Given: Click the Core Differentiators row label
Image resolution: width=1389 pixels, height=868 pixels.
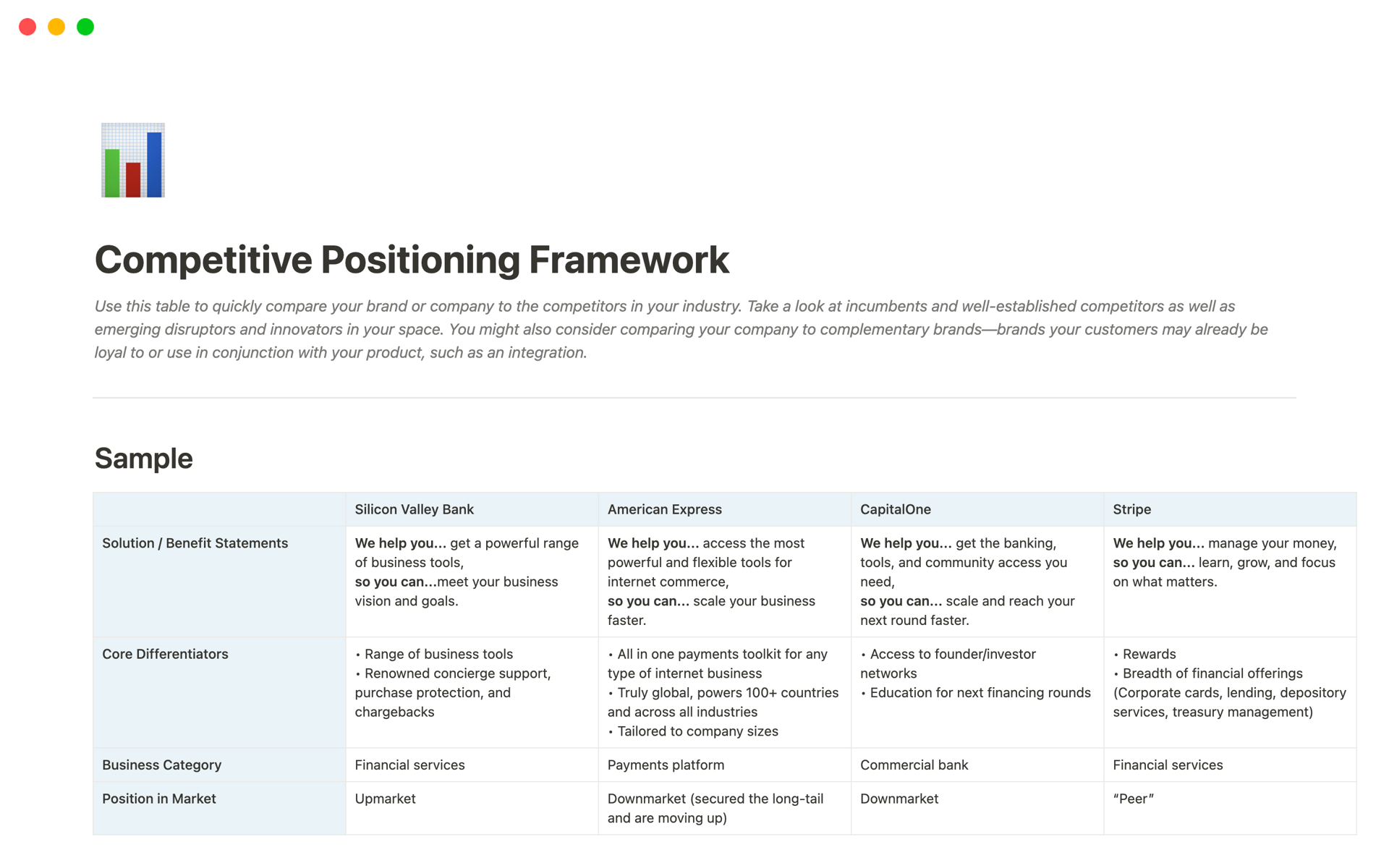Looking at the screenshot, I should (165, 654).
